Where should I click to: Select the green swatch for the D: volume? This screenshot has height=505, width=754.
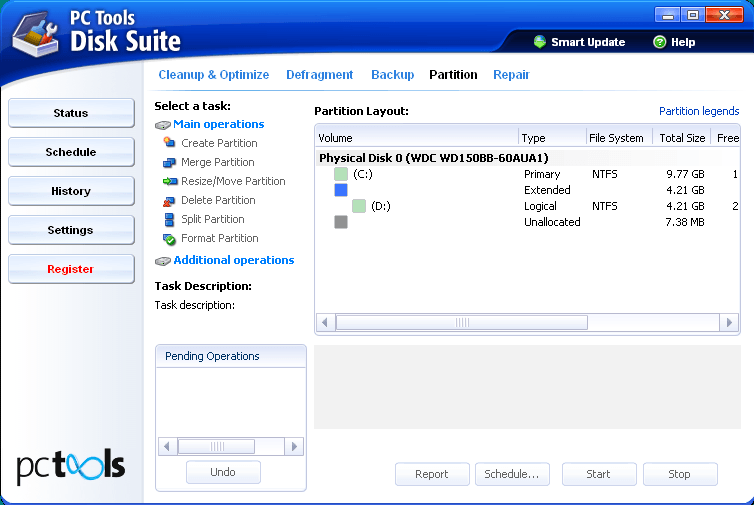tap(359, 206)
